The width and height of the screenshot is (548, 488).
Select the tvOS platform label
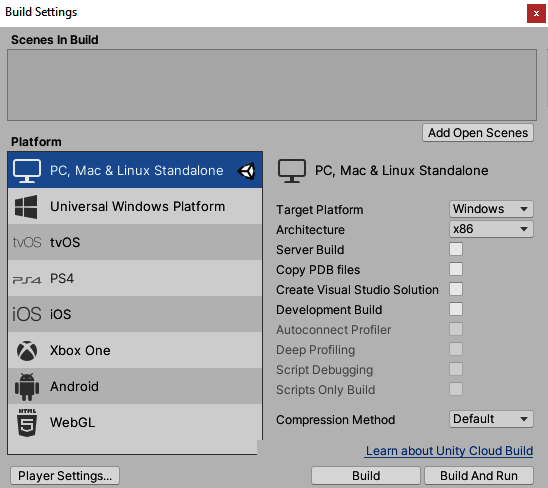pos(65,243)
